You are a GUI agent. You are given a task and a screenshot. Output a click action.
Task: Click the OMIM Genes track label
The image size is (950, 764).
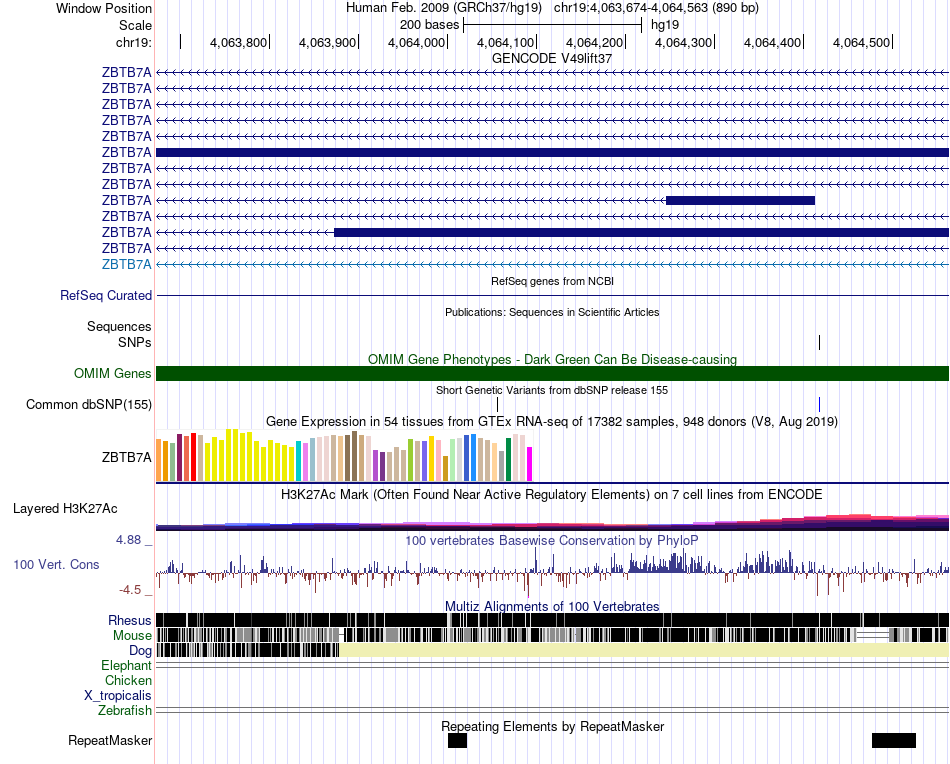pyautogui.click(x=112, y=373)
